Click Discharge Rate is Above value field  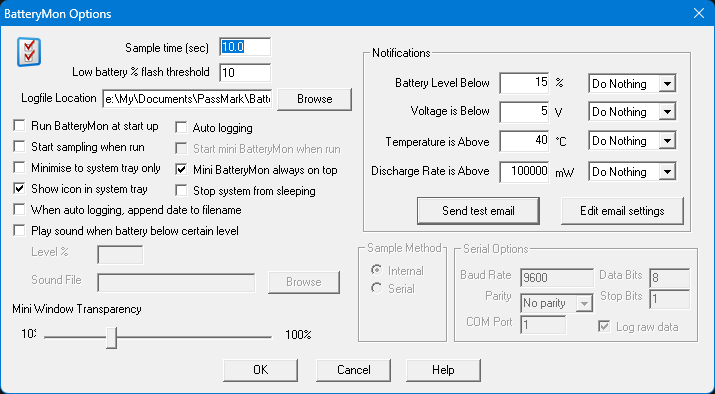click(x=524, y=172)
